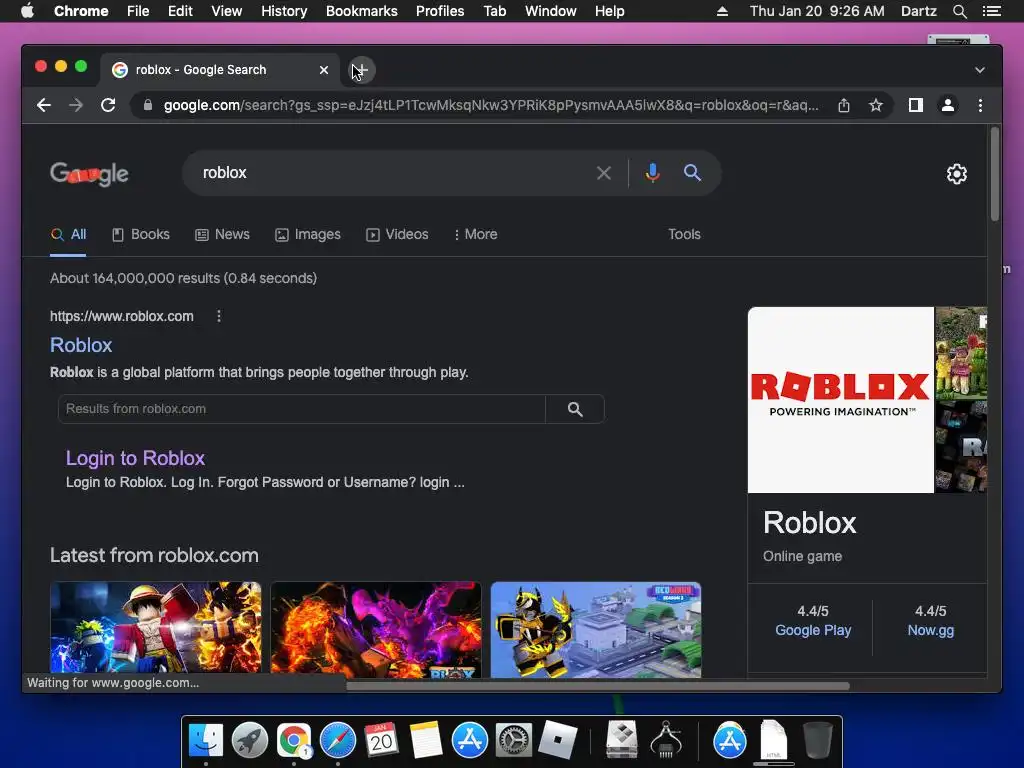Click the magnifier in Results from roblox.com box
The width and height of the screenshot is (1024, 768).
pos(575,409)
